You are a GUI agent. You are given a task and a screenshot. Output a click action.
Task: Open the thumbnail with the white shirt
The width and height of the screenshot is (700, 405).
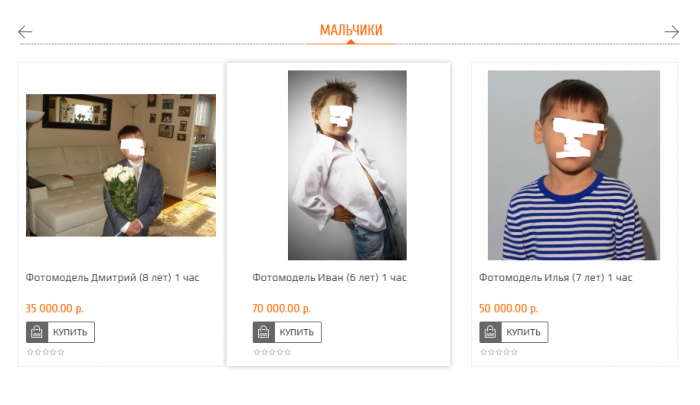pyautogui.click(x=347, y=165)
